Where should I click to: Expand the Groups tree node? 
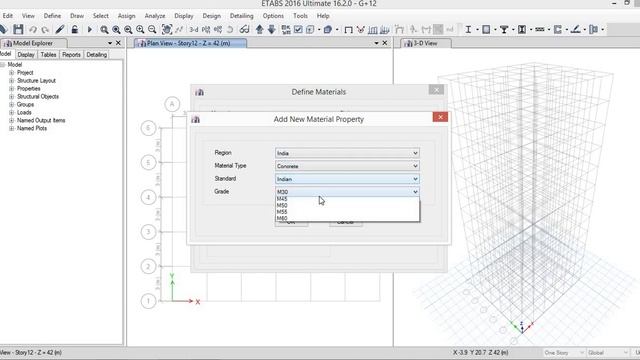(11, 104)
